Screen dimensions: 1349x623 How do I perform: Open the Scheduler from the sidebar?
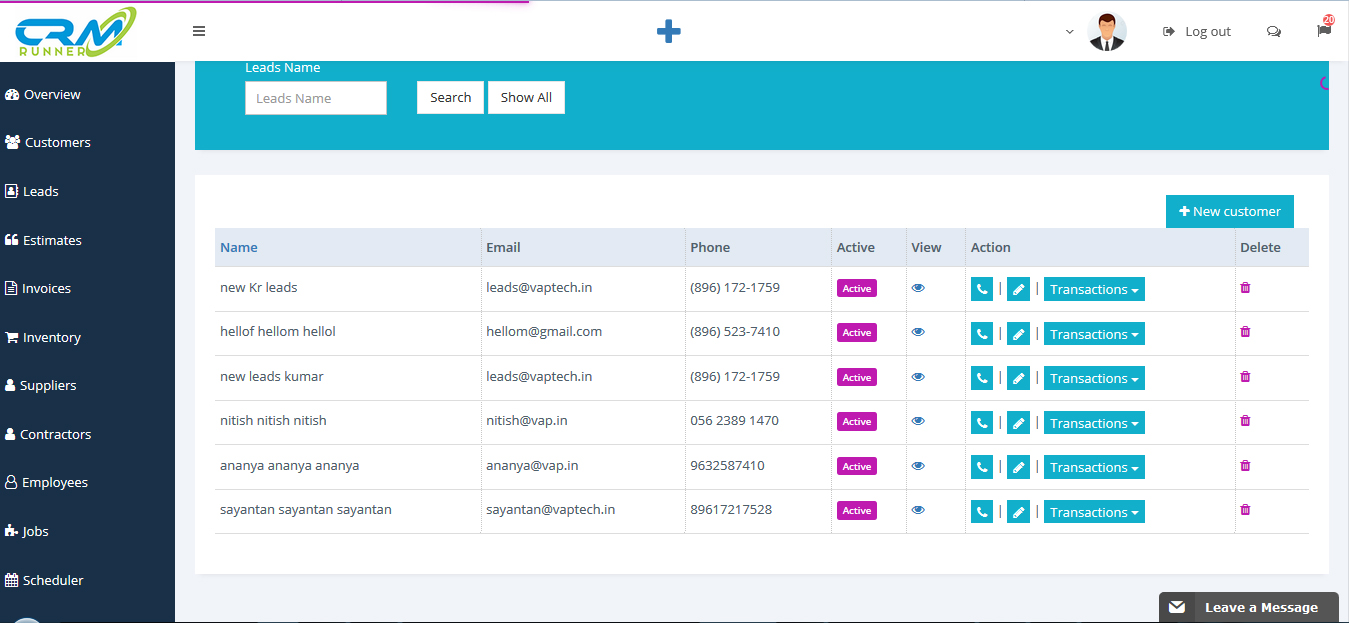(x=51, y=580)
